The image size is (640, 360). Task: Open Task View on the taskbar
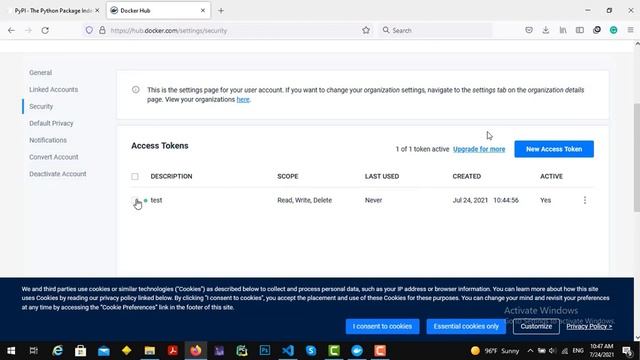click(x=34, y=351)
